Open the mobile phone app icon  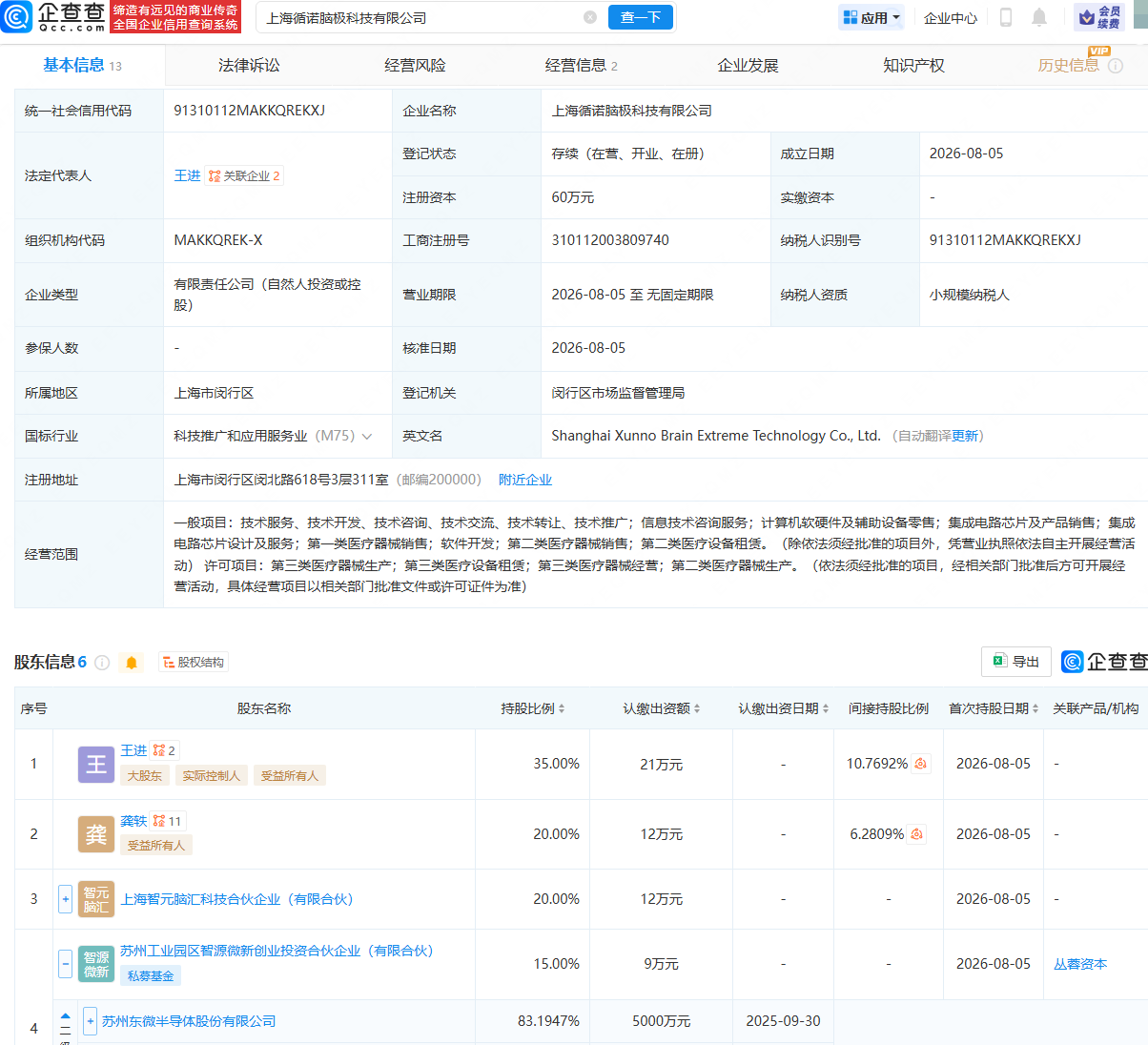coord(1005,17)
